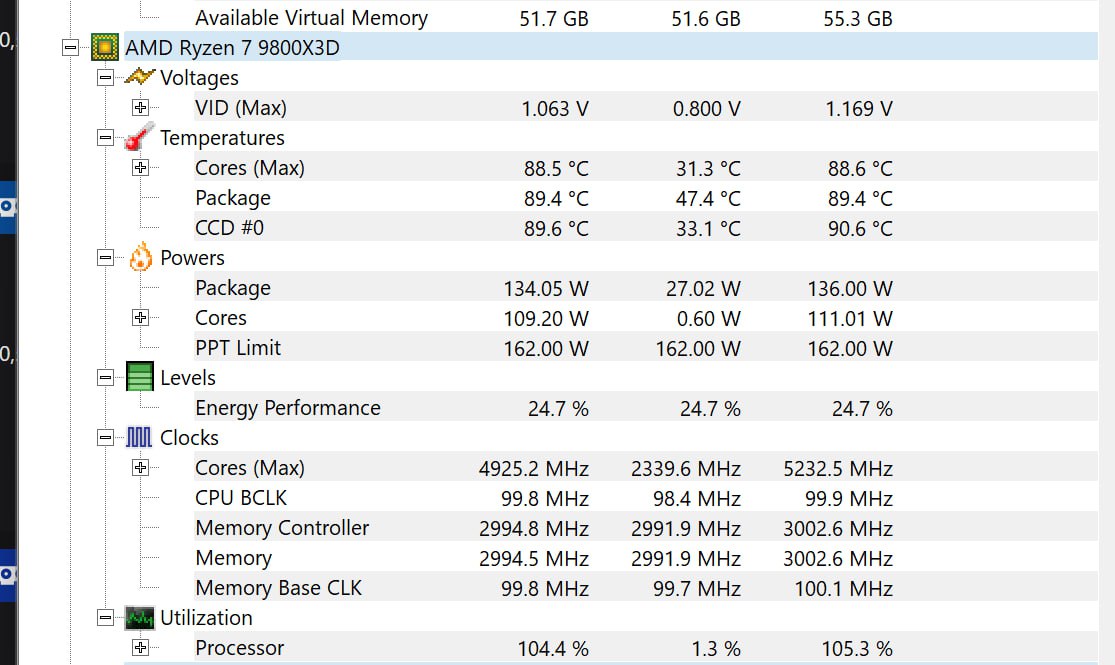
Task: Expand the Cores (Max) clock entry
Action: point(140,467)
